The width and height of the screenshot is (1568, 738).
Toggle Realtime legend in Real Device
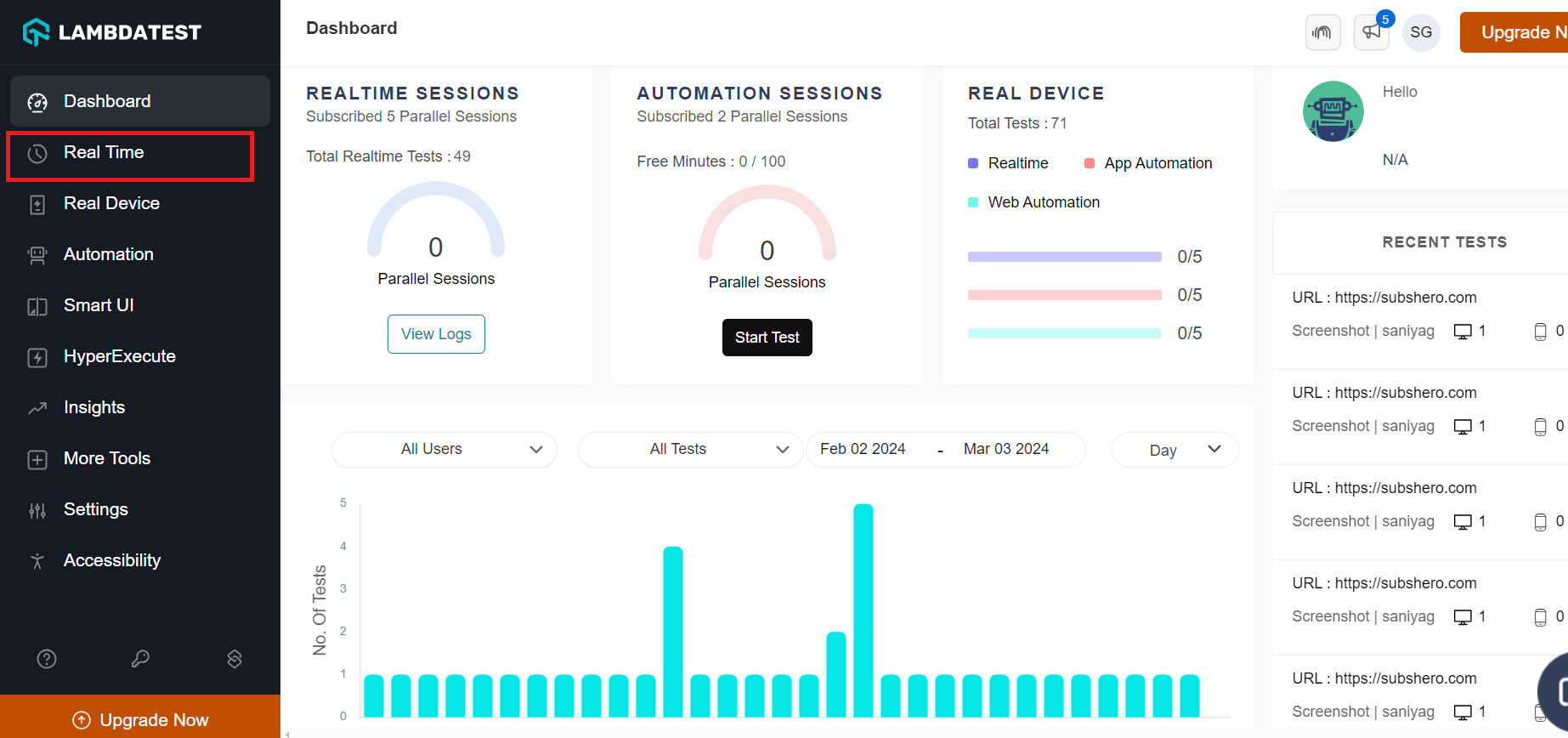point(1009,163)
